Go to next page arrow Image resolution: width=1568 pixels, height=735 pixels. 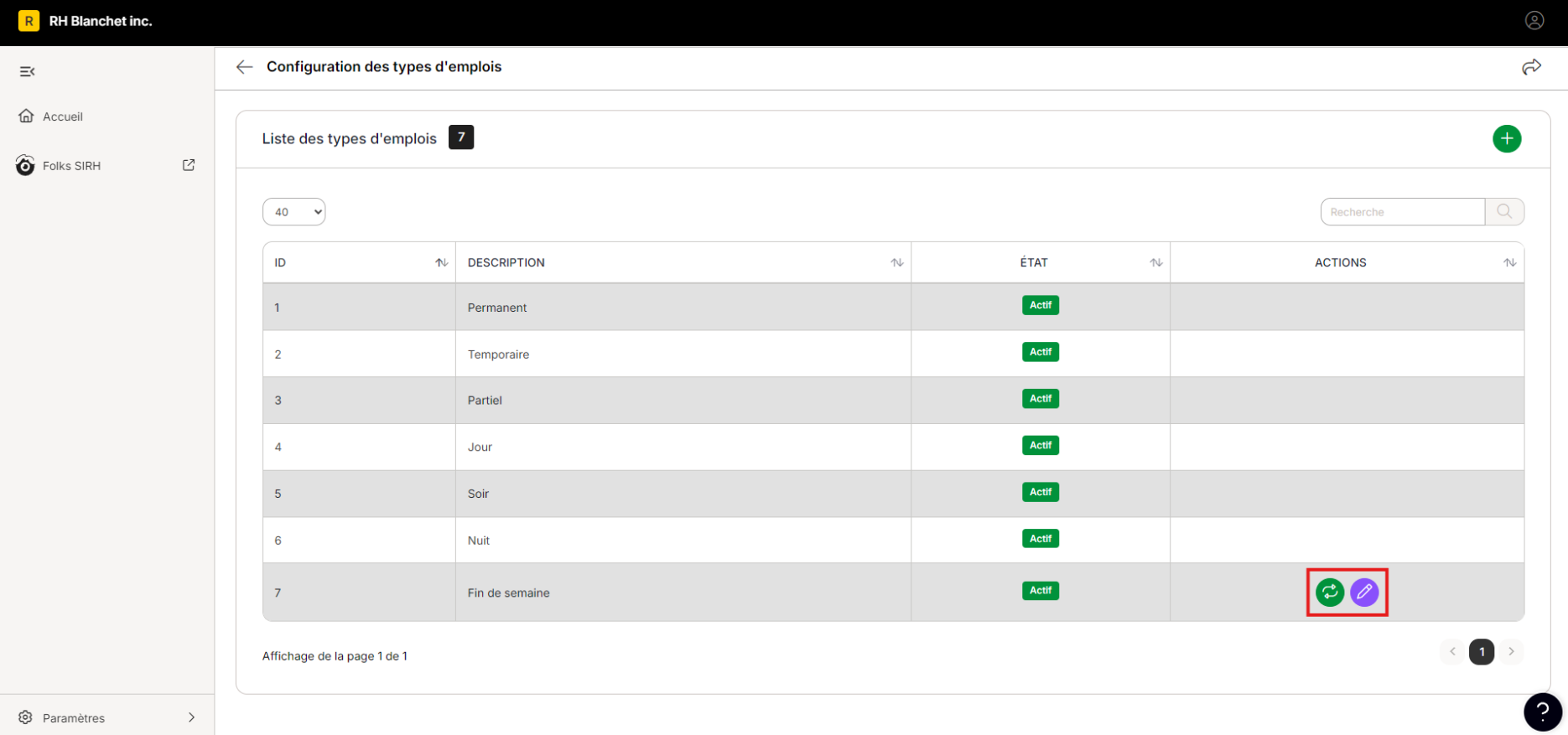[1511, 651]
